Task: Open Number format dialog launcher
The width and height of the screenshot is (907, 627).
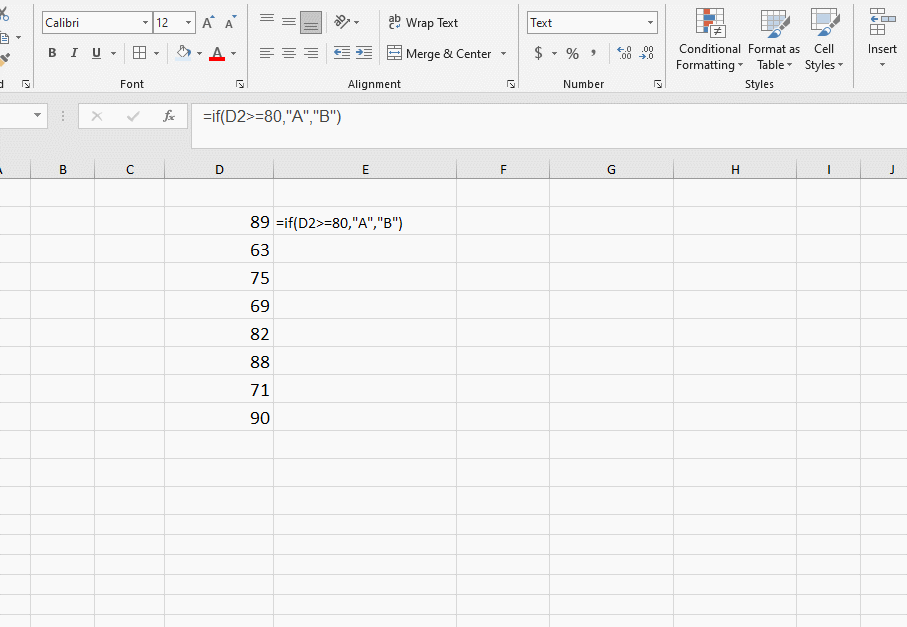Action: click(658, 84)
